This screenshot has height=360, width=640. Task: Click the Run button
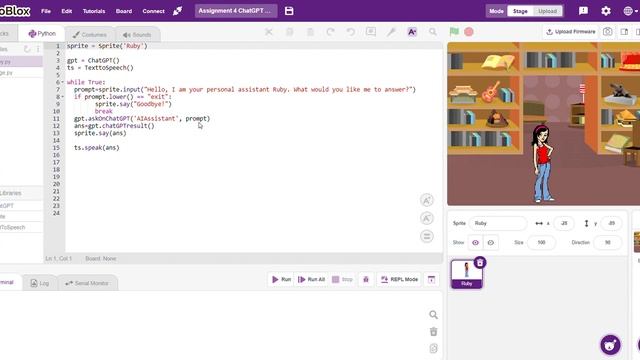(281, 279)
